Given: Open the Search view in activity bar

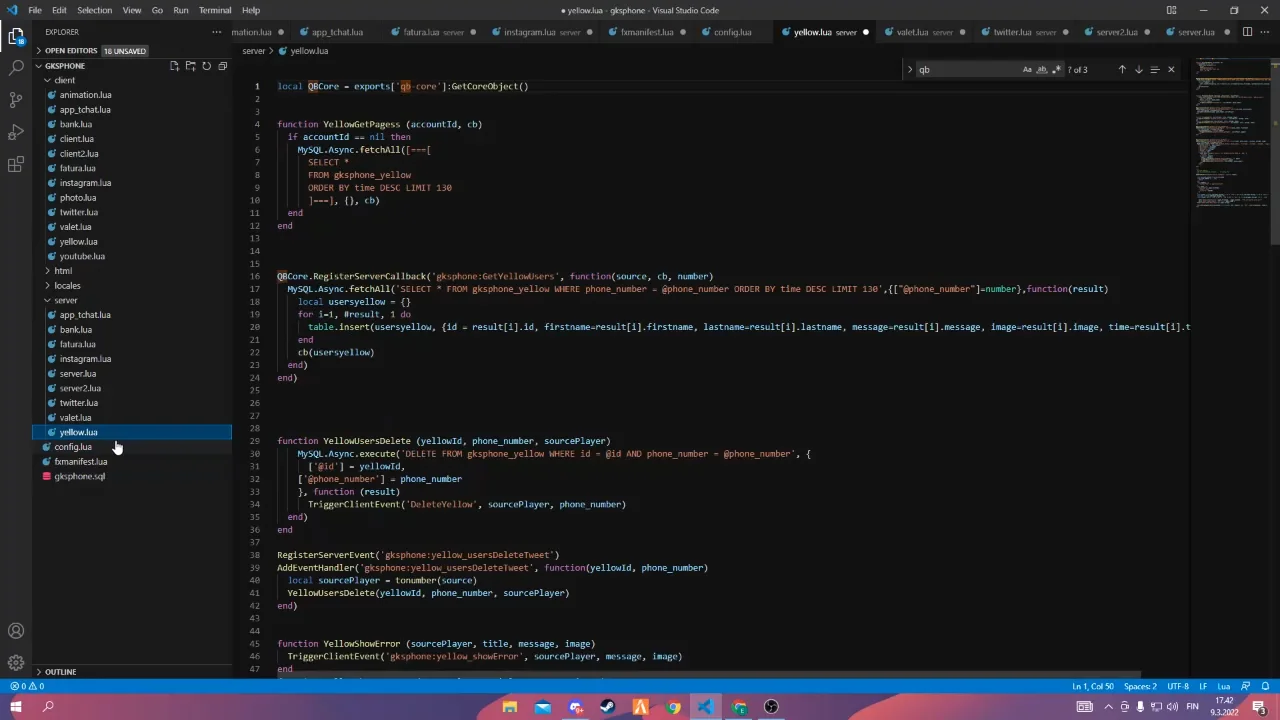Looking at the screenshot, I should click(x=16, y=68).
